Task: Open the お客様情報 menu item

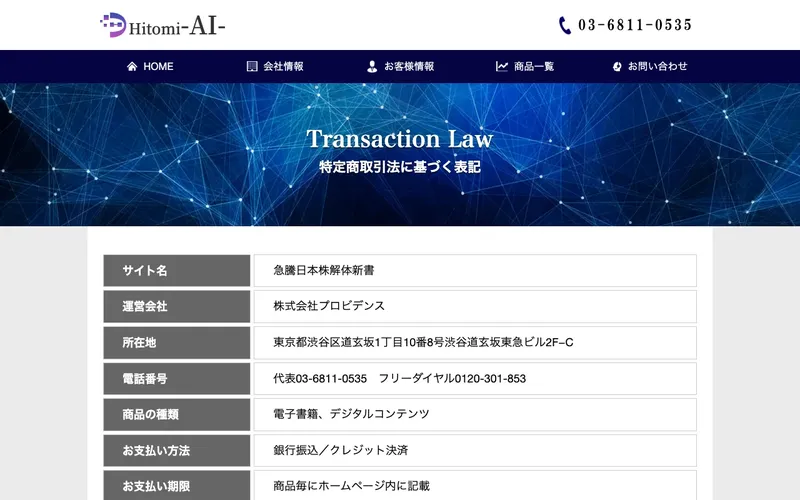Action: click(x=409, y=66)
